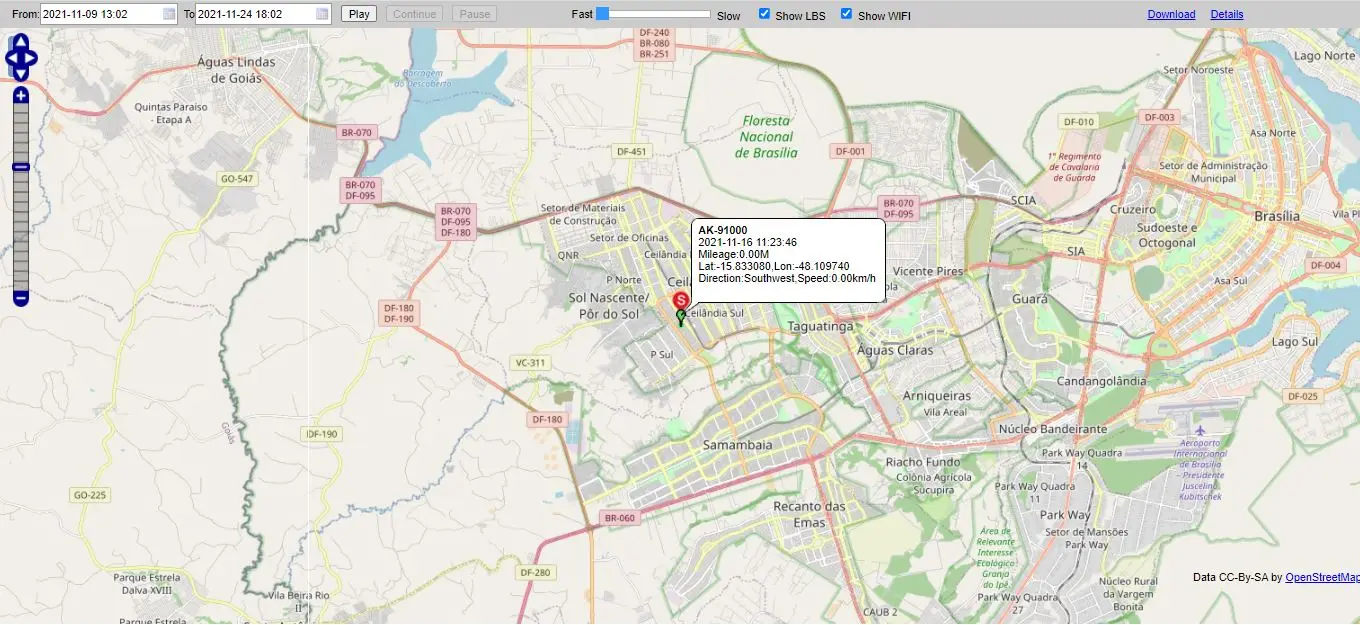This screenshot has height=625, width=1360.
Task: Zoom out using the minus button
Action: 21,297
